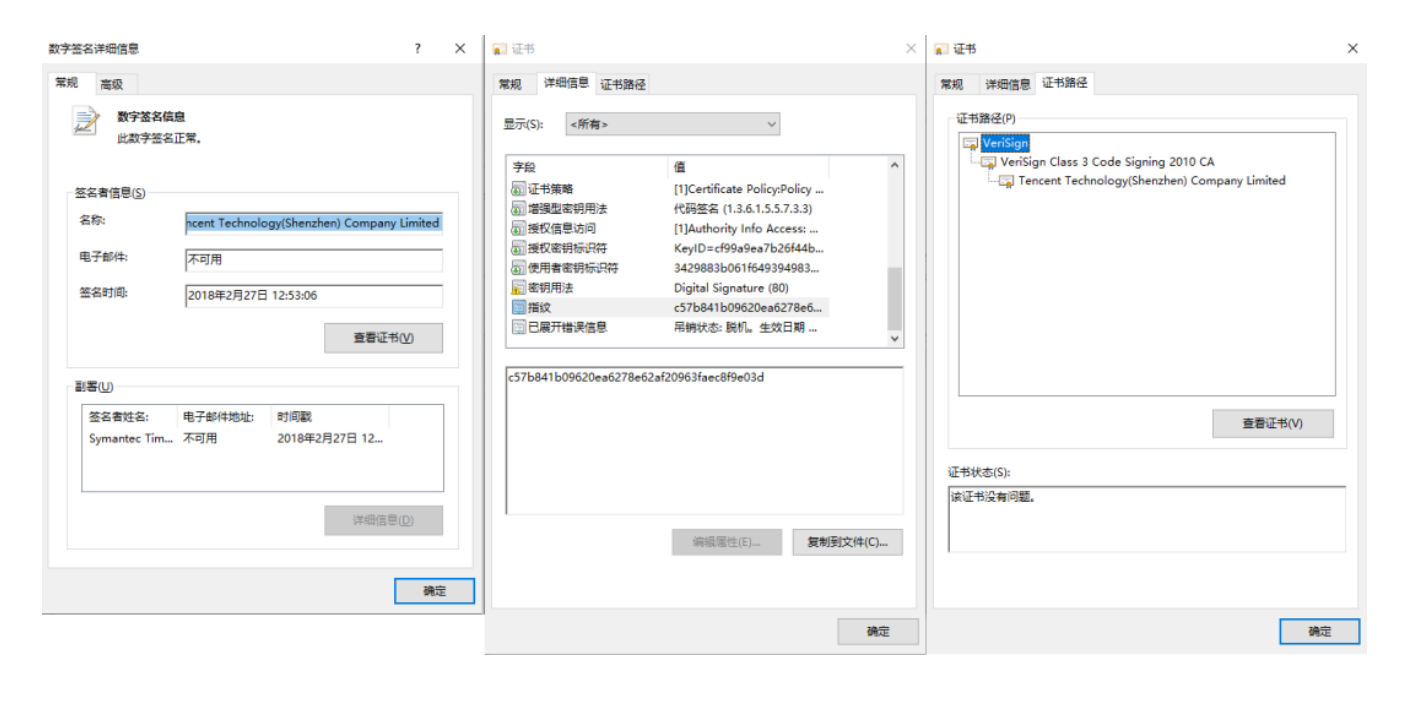The width and height of the screenshot is (1406, 719).
Task: Click the 授权信息访问 field icon
Action: coord(518,229)
